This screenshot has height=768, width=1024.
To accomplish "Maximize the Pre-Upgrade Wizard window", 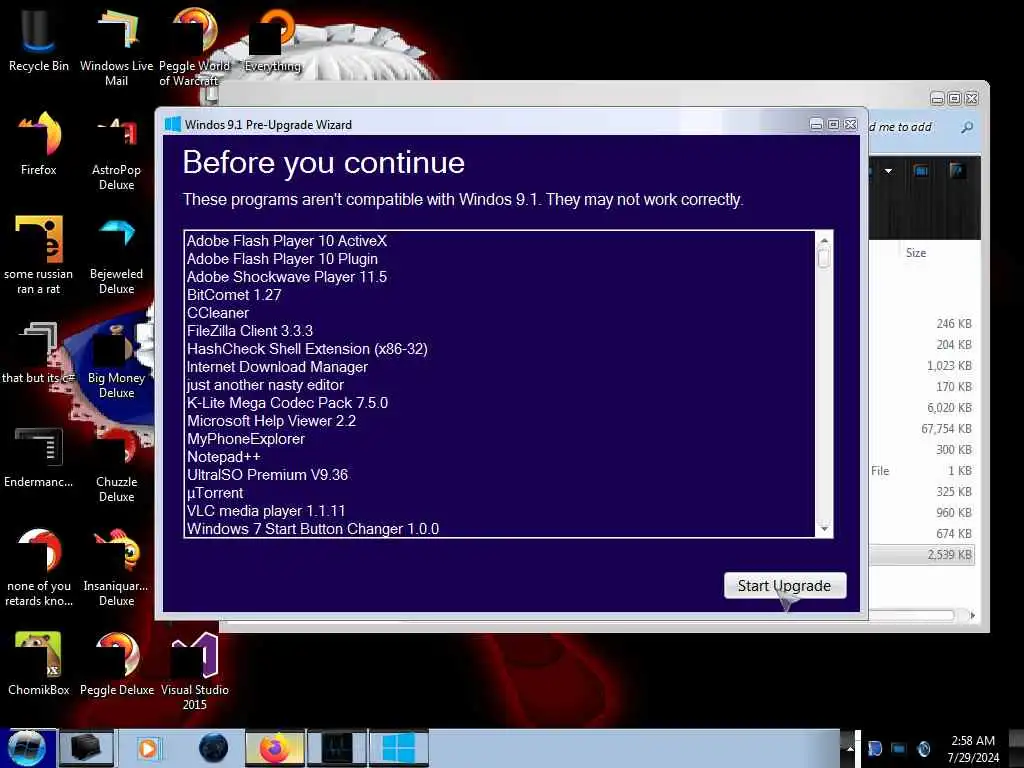I will (833, 124).
